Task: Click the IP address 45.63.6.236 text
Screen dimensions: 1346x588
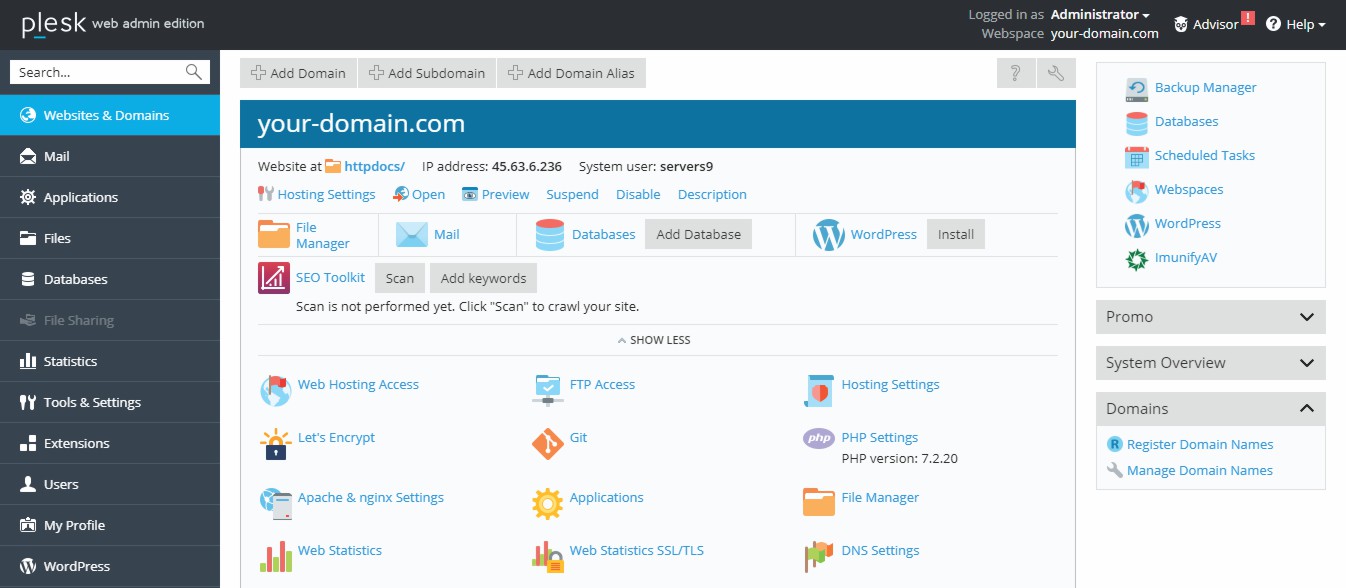Action: 526,167
